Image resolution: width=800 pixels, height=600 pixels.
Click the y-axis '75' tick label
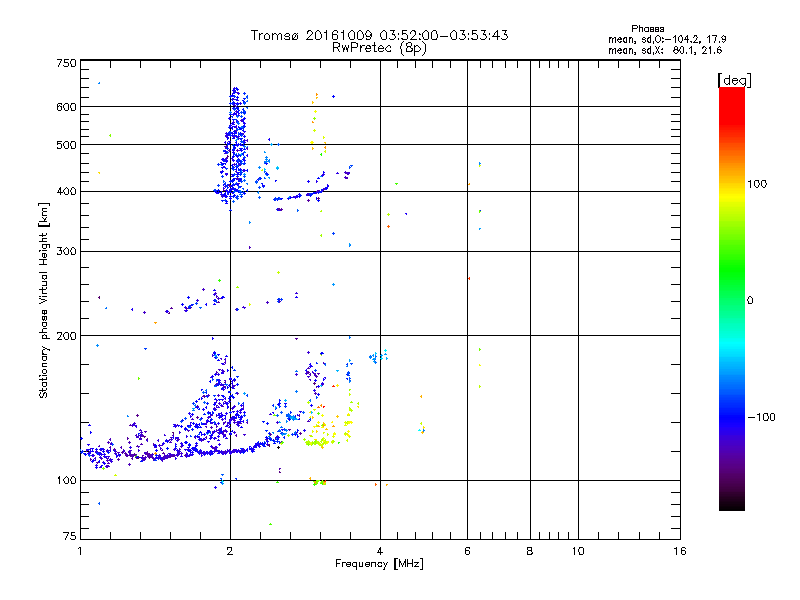[x=70, y=536]
